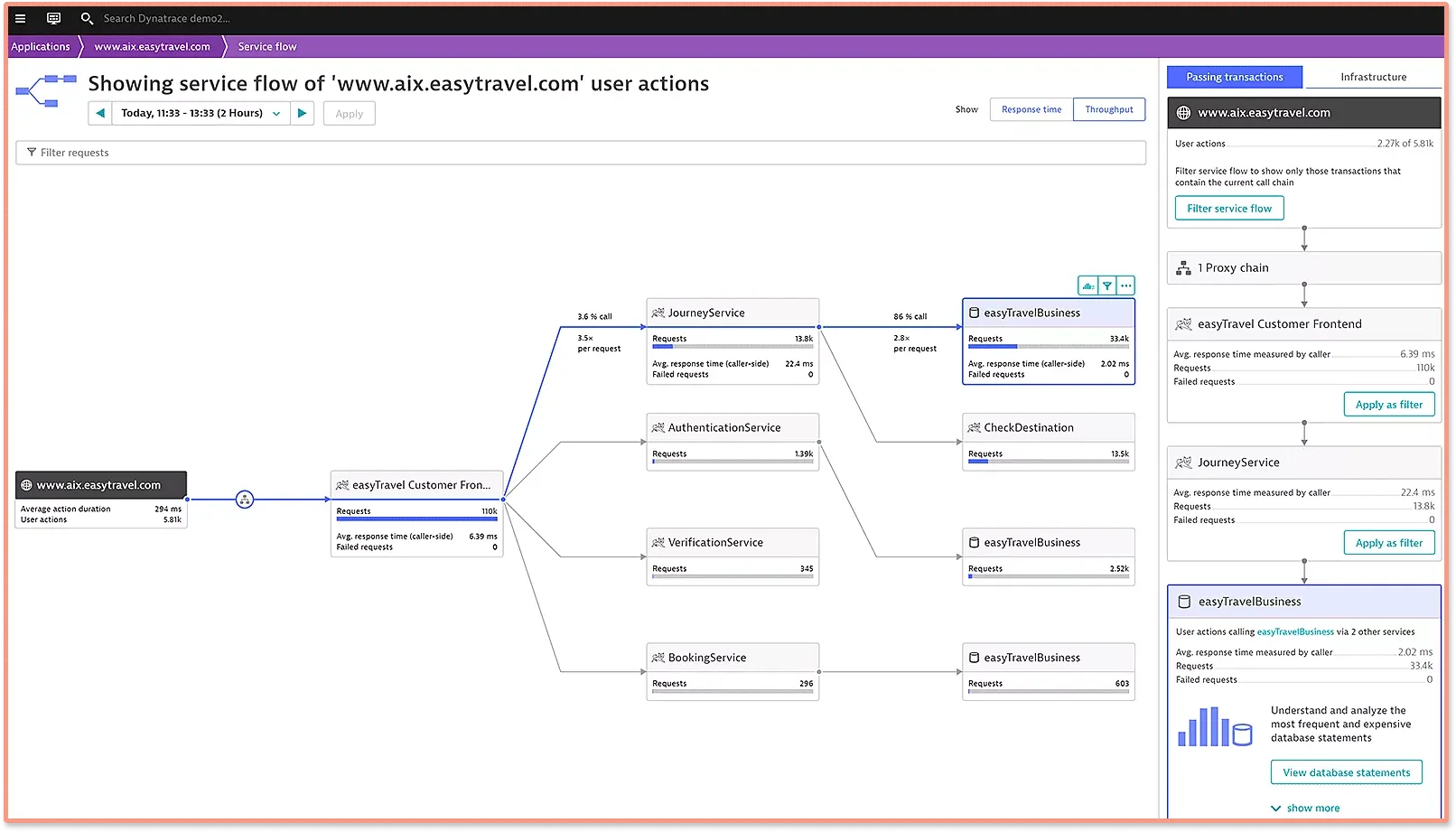Click database icon on highlighted easyTravelBusiness node
The height and width of the screenshot is (832, 1456).
click(x=975, y=313)
